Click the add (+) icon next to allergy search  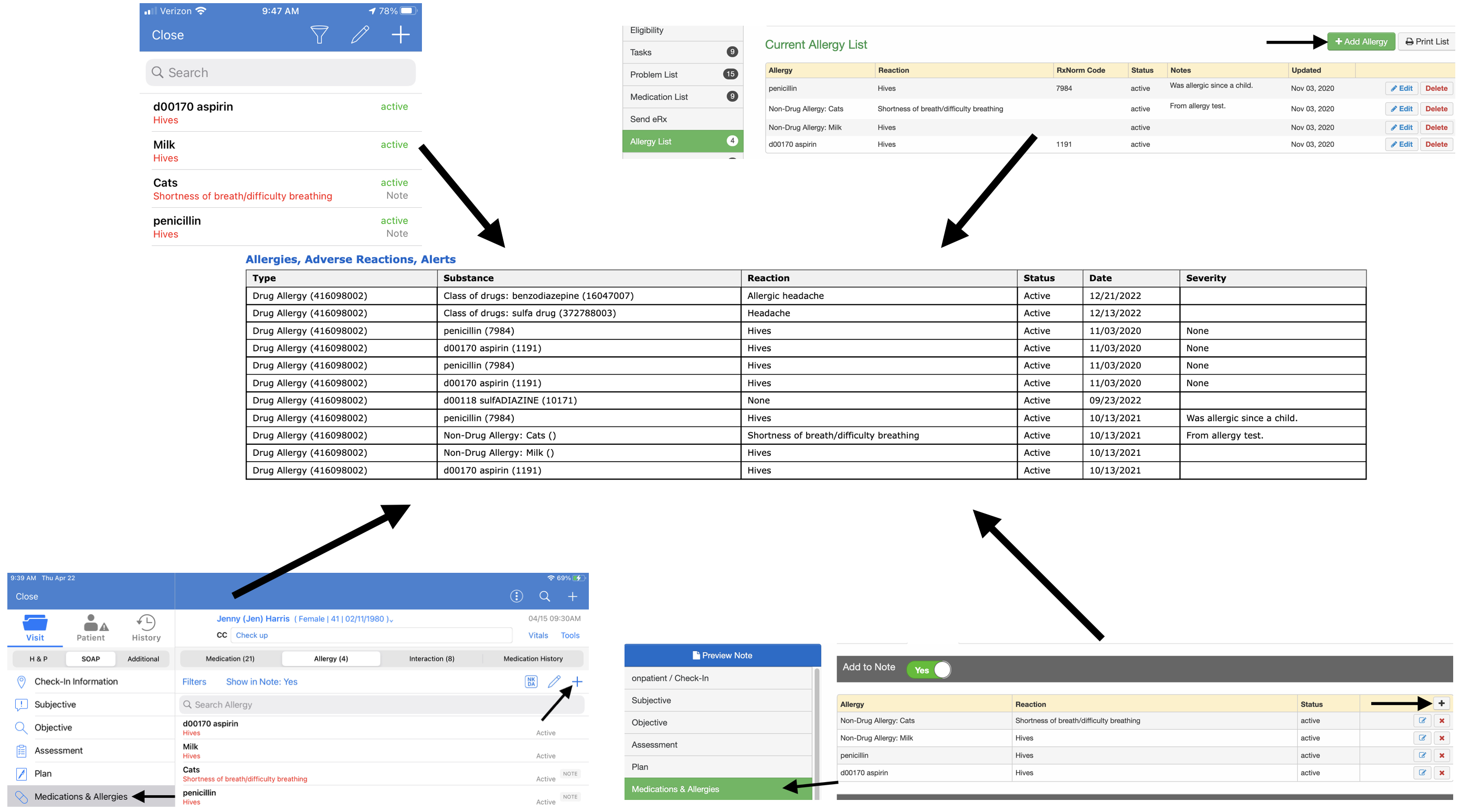coord(578,682)
